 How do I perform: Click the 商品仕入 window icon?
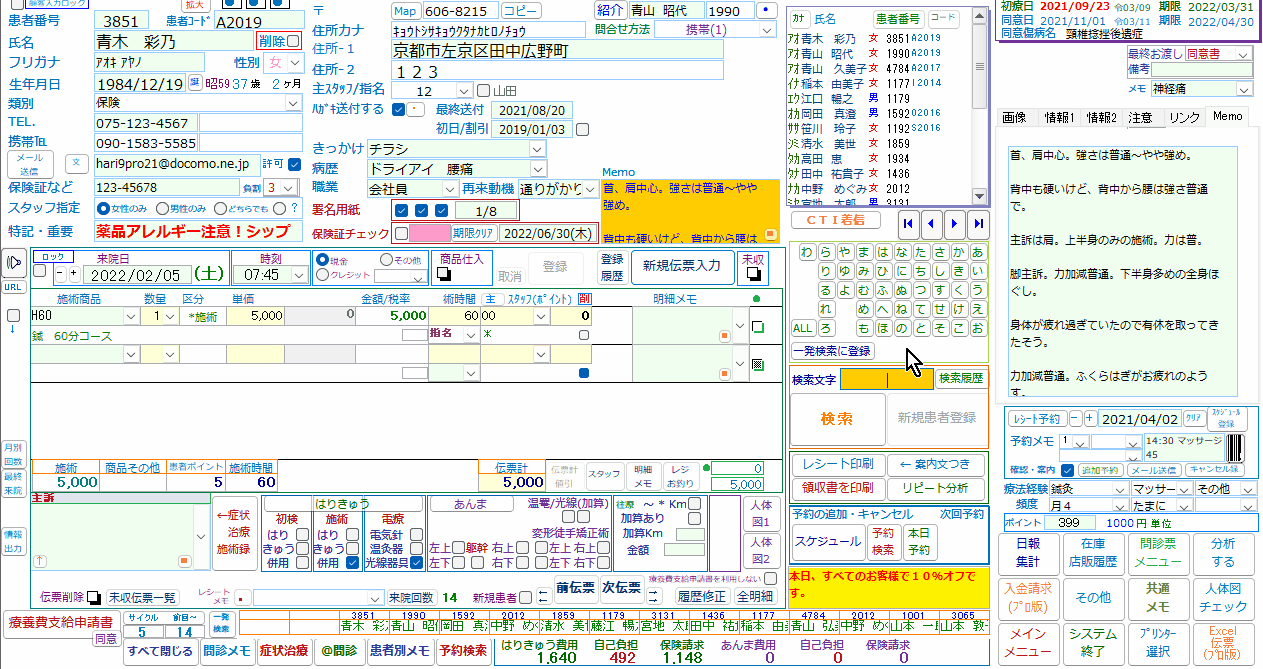[x=446, y=273]
